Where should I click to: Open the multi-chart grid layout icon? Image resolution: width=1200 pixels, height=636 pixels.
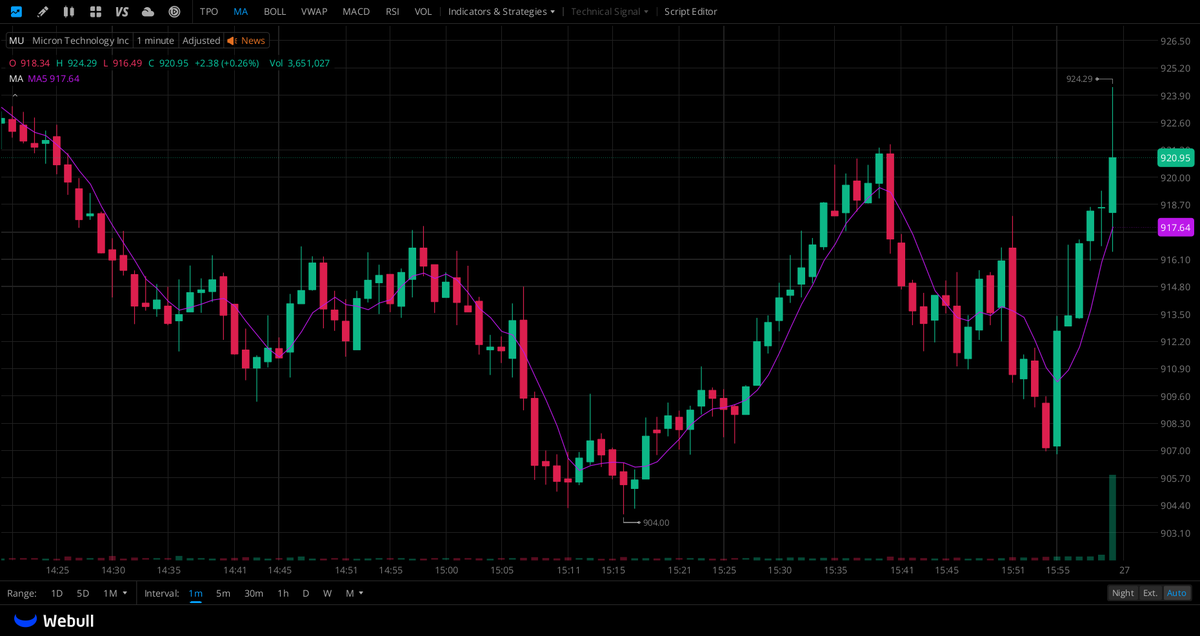(95, 11)
